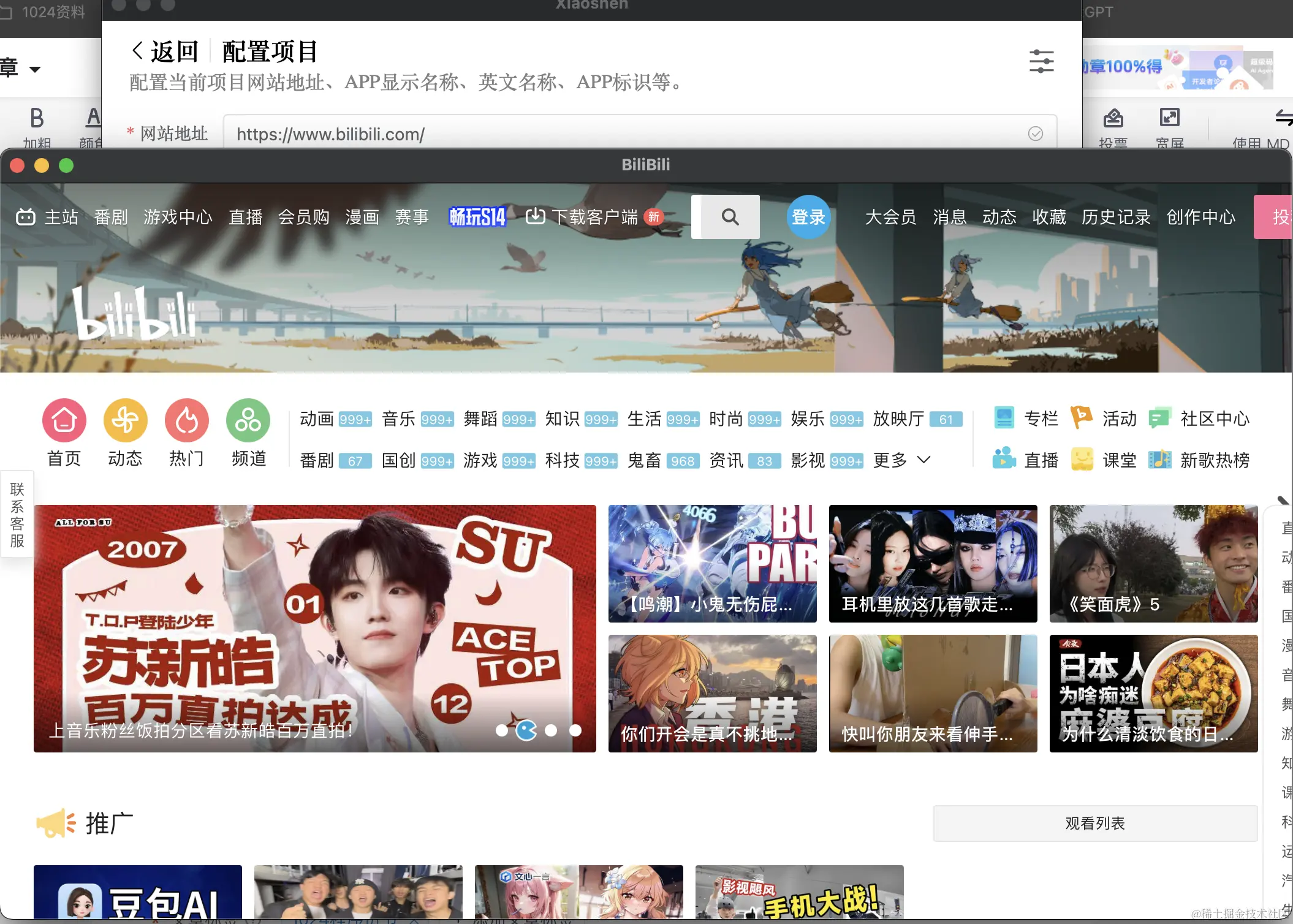Click the 专栏 column icon
This screenshot has height=924, width=1293.
click(1004, 418)
